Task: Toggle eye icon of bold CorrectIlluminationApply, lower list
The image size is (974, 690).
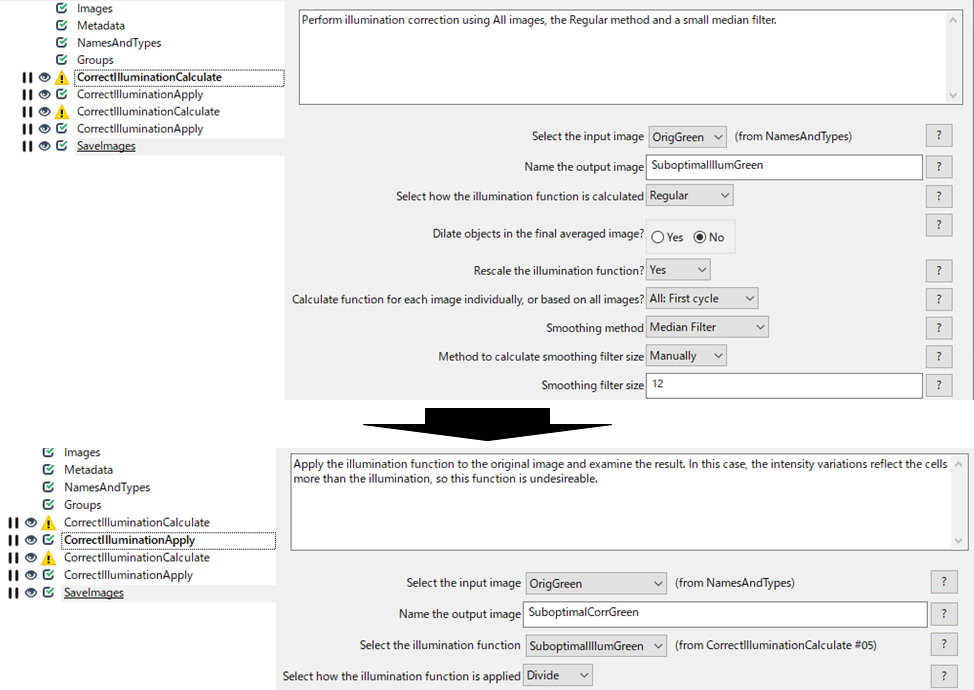Action: (30, 540)
